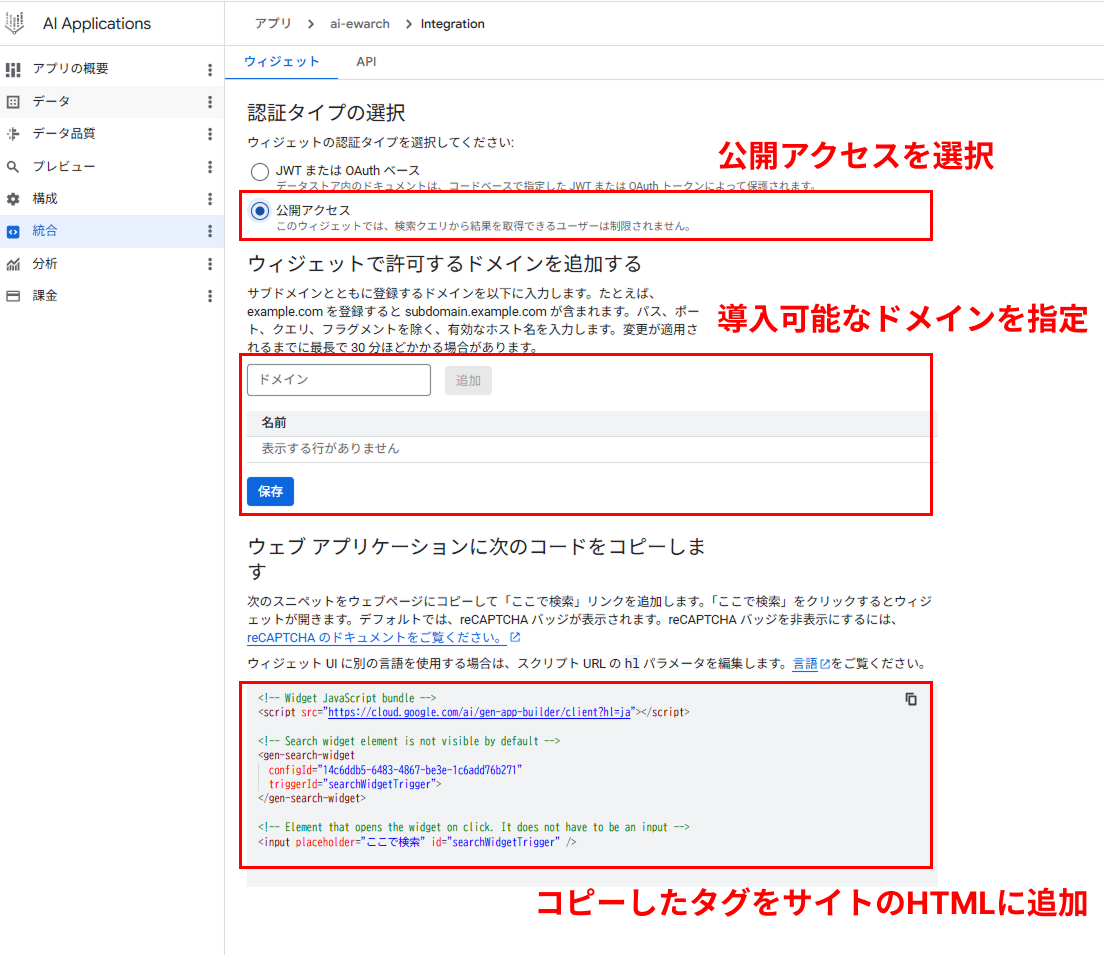The width and height of the screenshot is (1104, 955).
Task: Click the 追加 button
Action: [x=468, y=380]
